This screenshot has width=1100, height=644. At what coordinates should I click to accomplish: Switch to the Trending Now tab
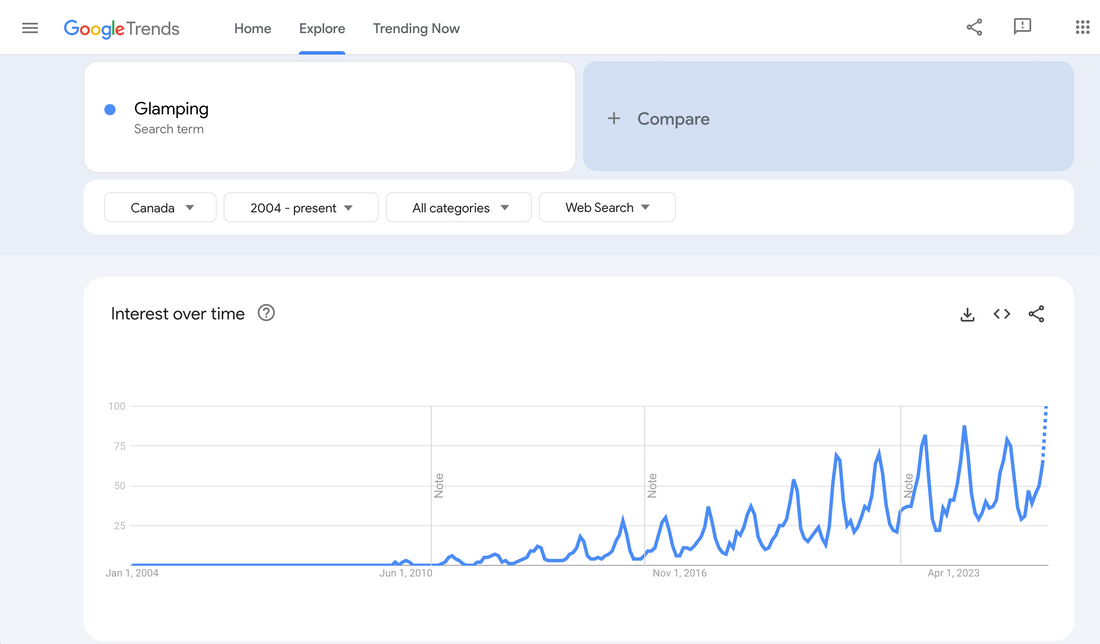click(416, 28)
